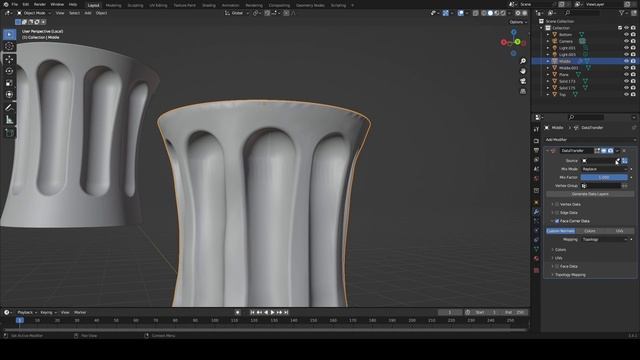Click the outliner filter funnel icon

pos(622,13)
